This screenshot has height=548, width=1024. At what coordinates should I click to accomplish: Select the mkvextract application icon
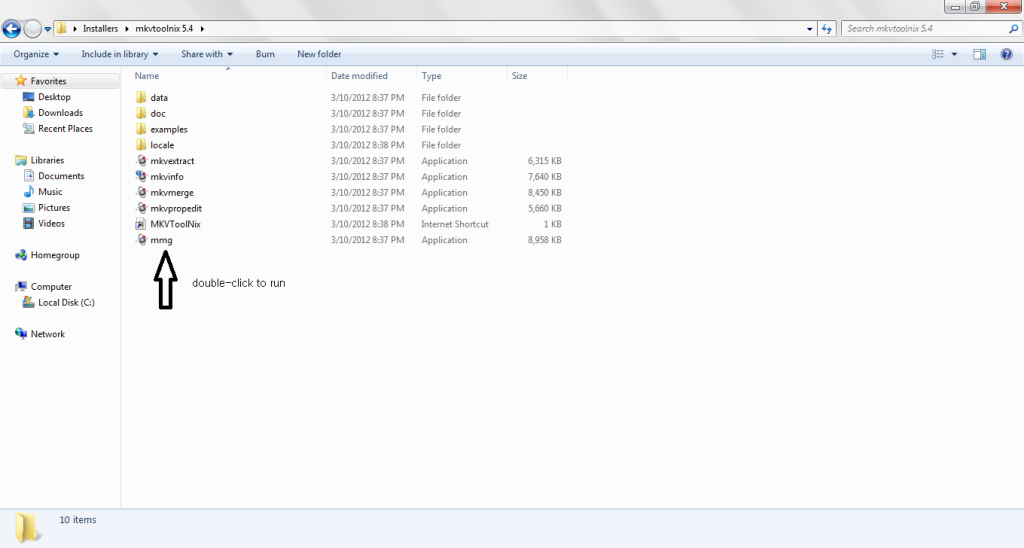tap(141, 161)
